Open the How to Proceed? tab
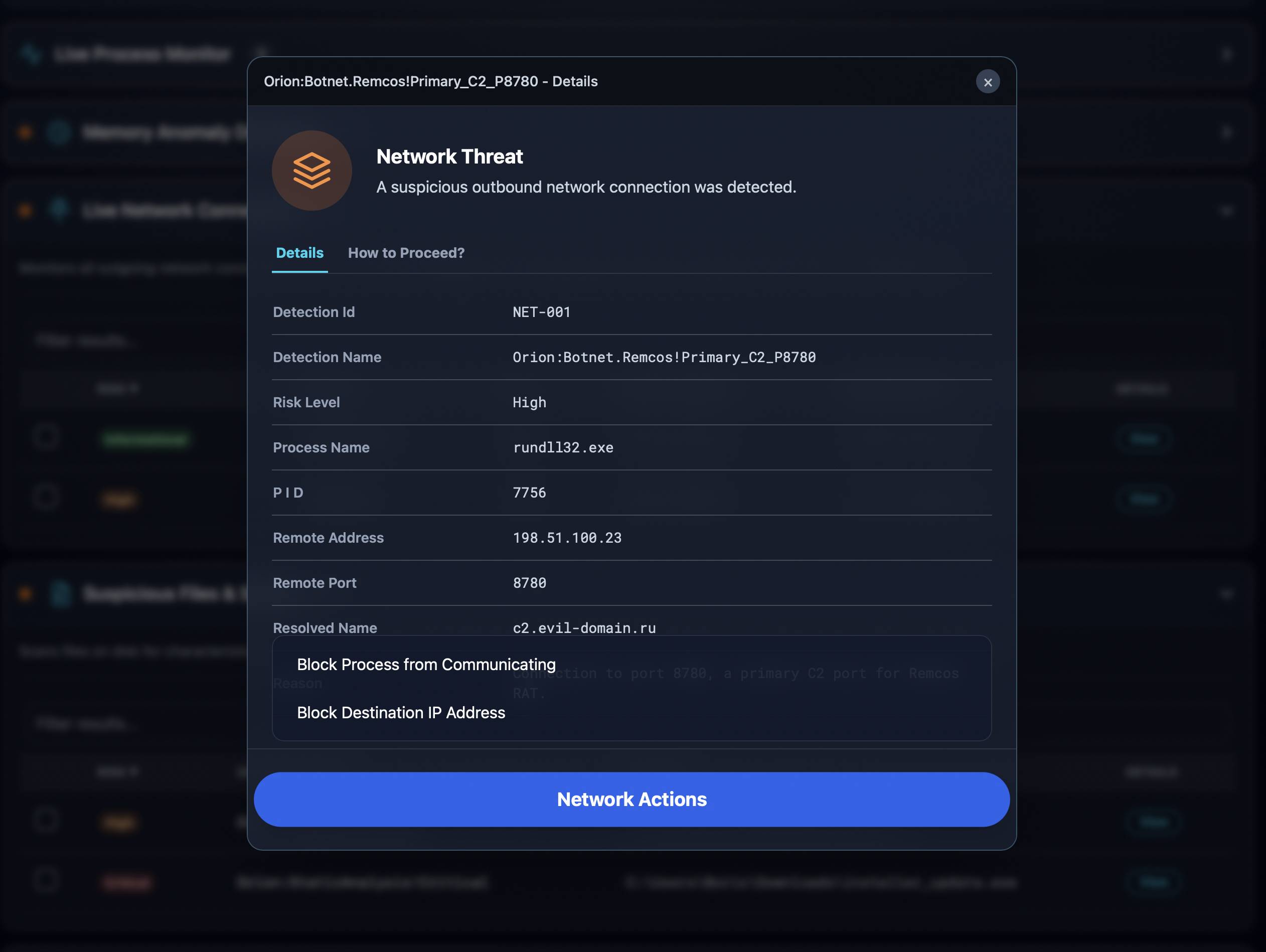Screen dimensions: 1266x952 point(406,253)
